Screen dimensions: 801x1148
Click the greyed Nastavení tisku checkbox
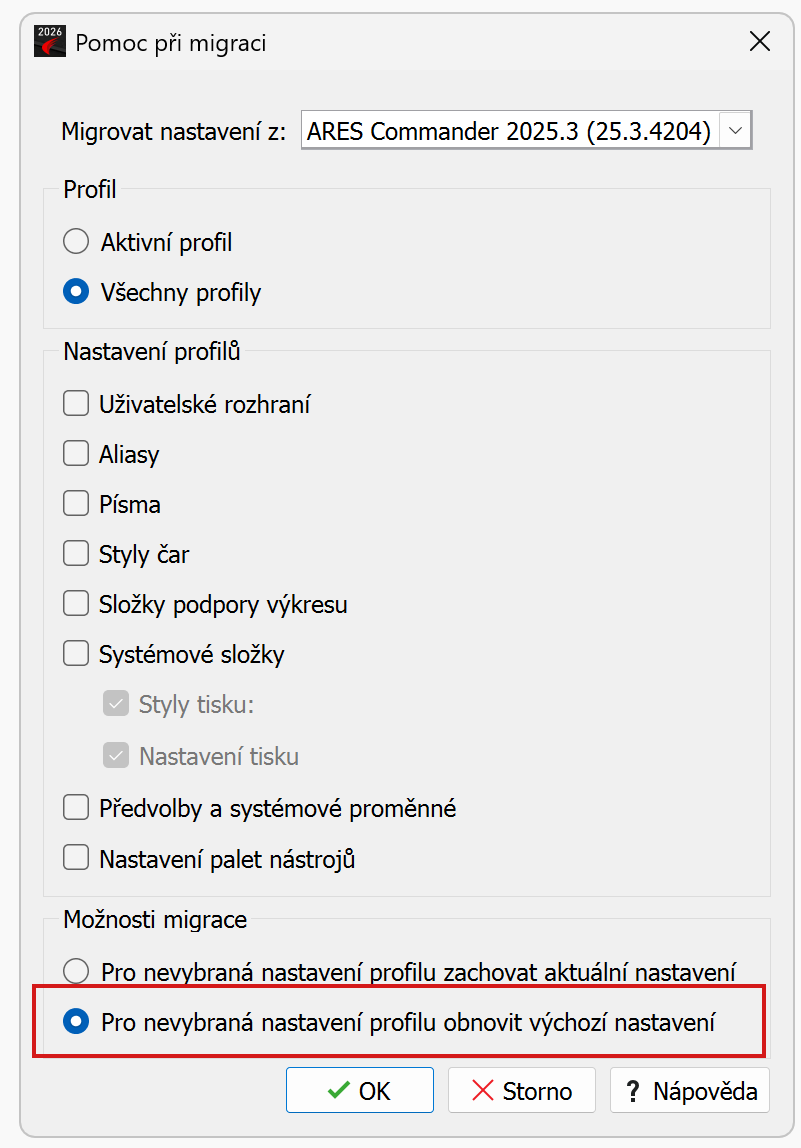coord(116,756)
